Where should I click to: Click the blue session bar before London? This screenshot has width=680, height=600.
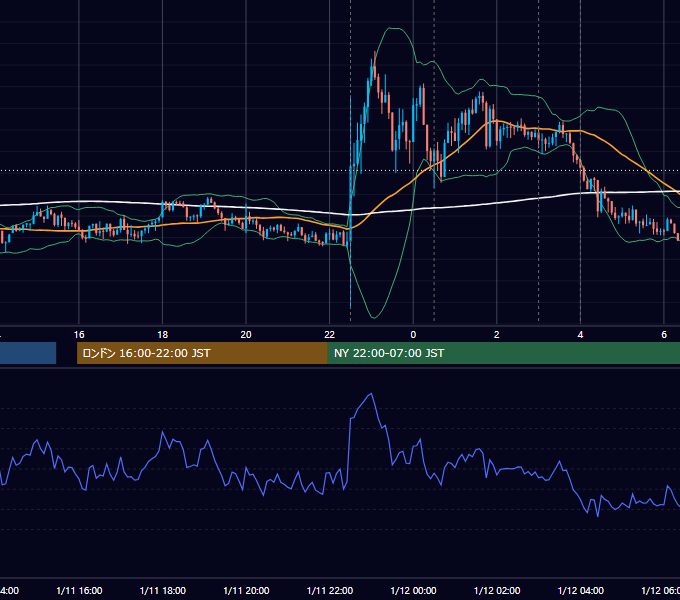[x=28, y=353]
